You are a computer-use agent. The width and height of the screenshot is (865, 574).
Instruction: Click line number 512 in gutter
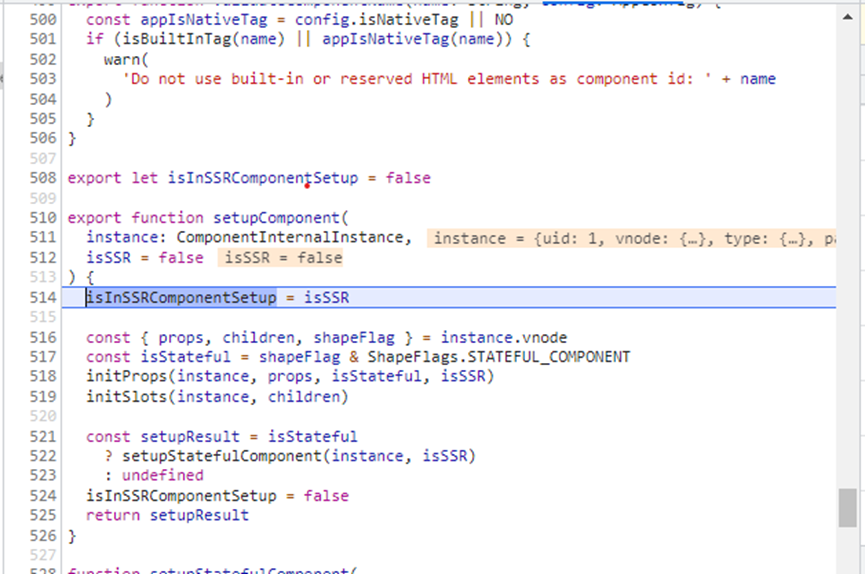click(x=43, y=258)
